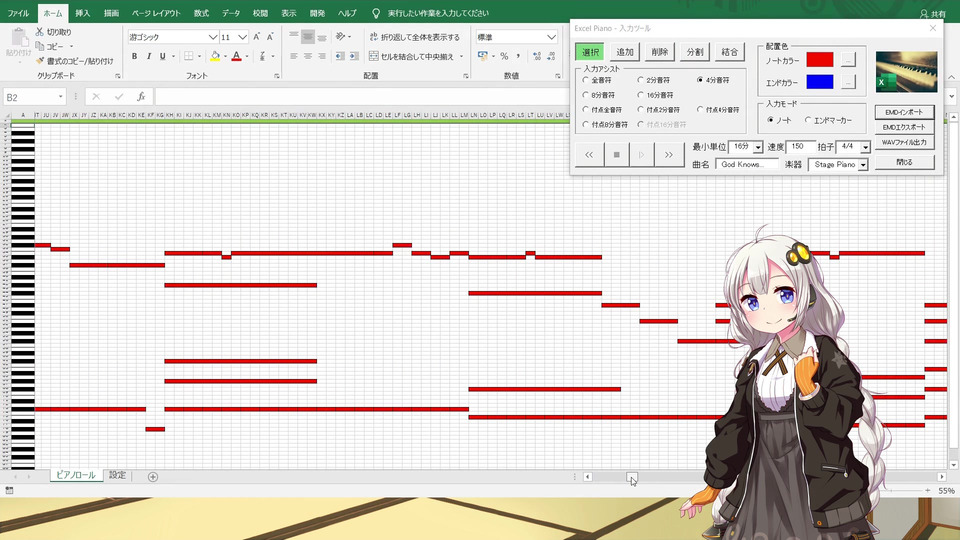Click the EMDインポート button

(904, 112)
